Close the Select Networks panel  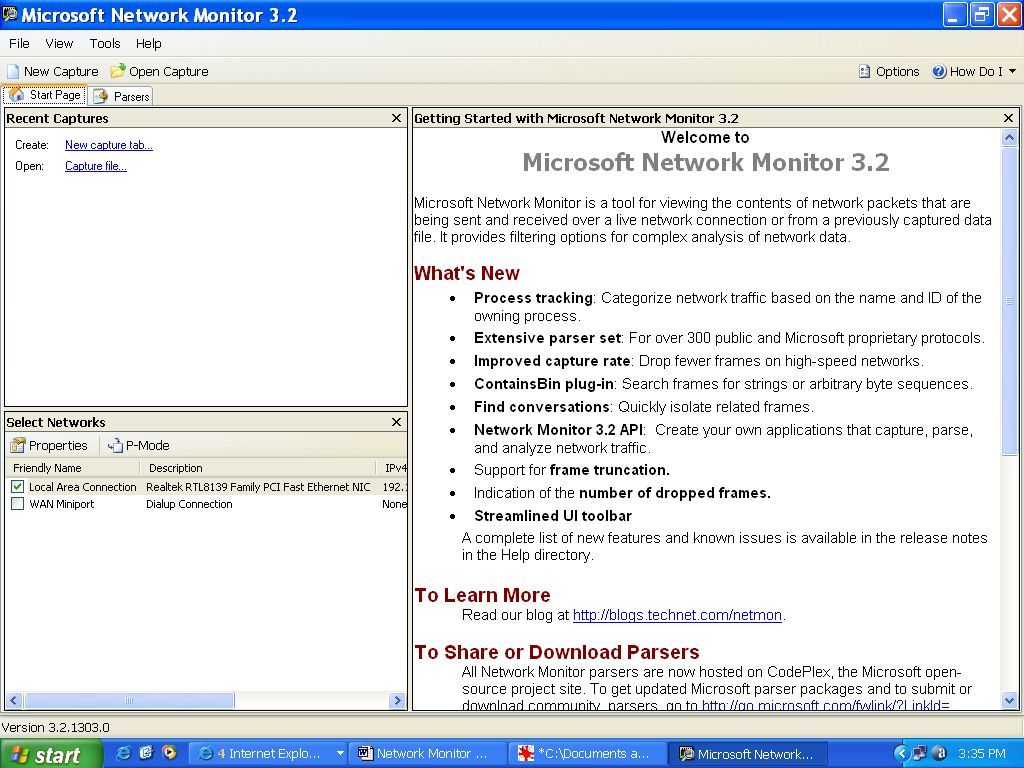pyautogui.click(x=396, y=422)
